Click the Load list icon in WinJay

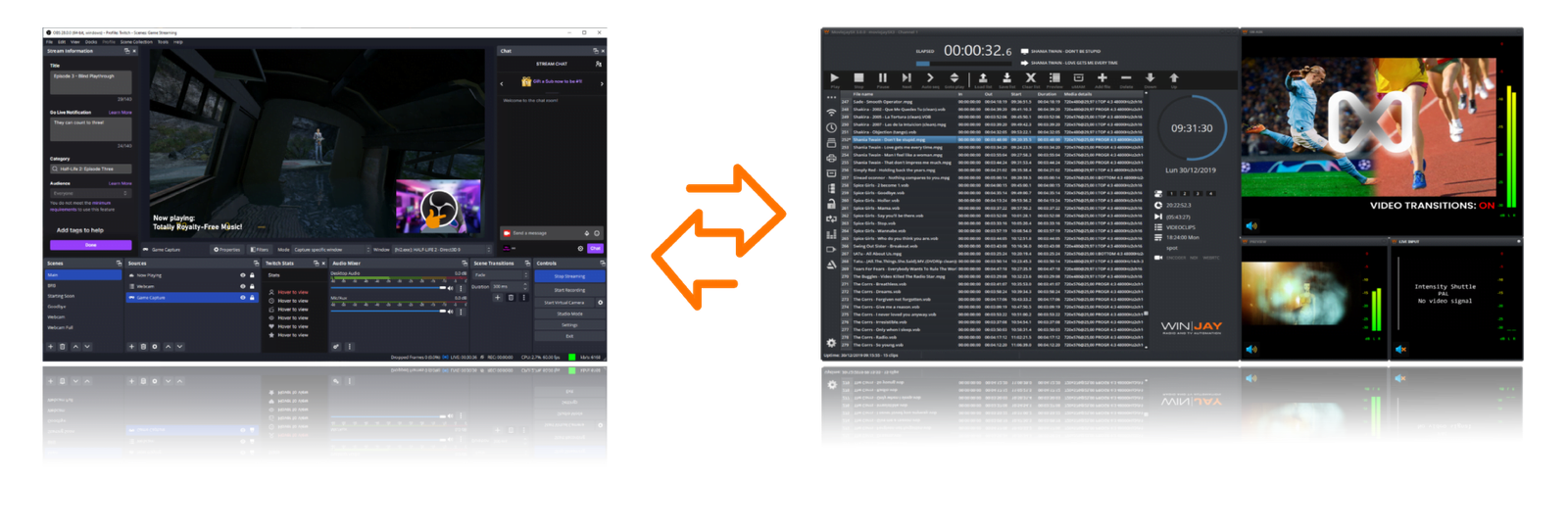coord(982,77)
